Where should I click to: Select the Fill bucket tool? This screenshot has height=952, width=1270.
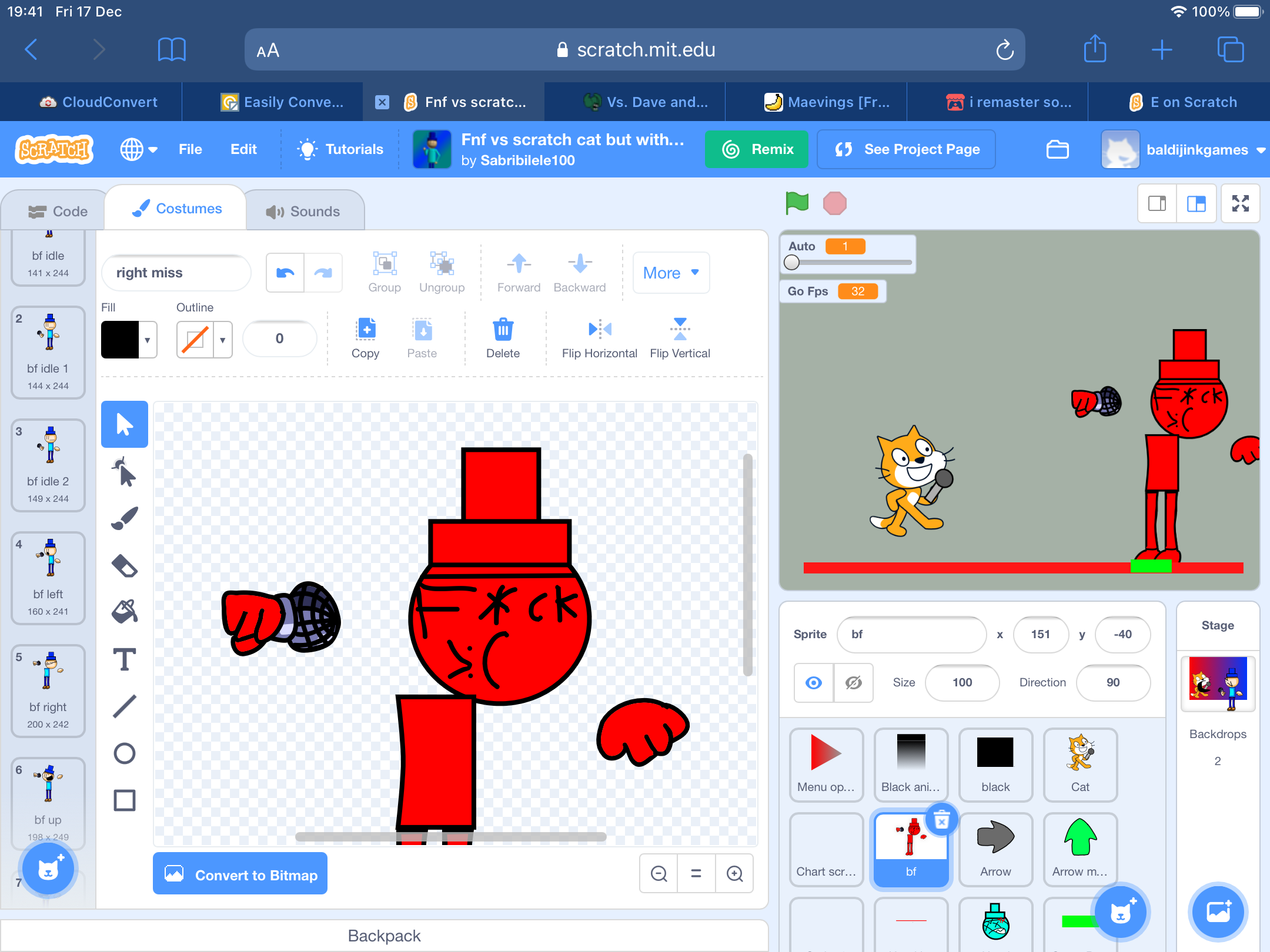click(x=125, y=612)
